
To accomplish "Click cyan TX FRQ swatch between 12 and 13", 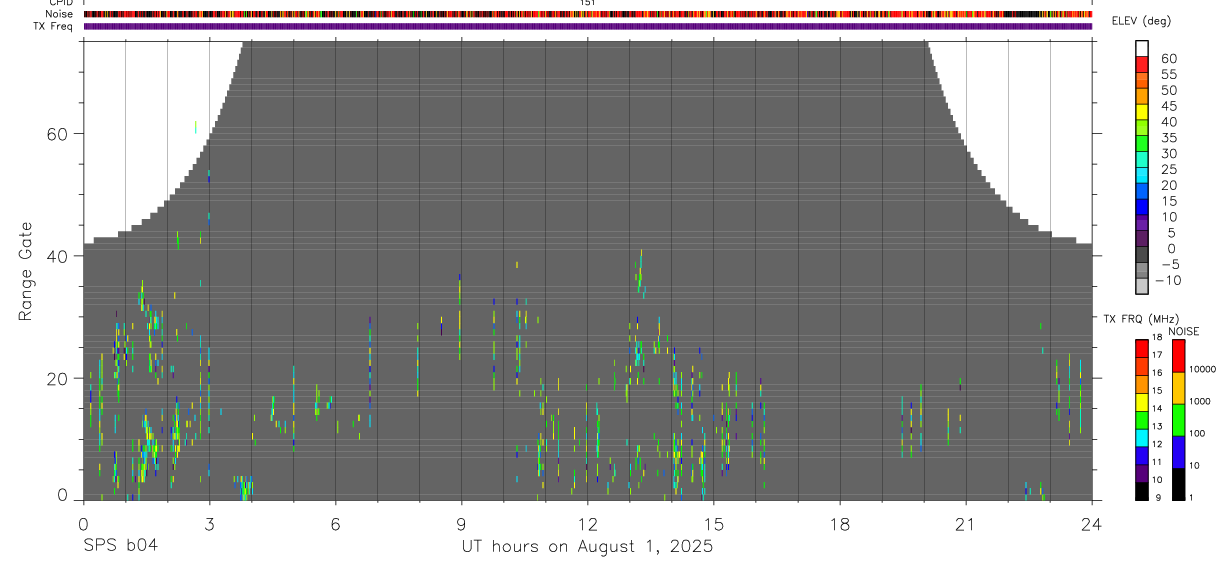I will [x=1142, y=437].
